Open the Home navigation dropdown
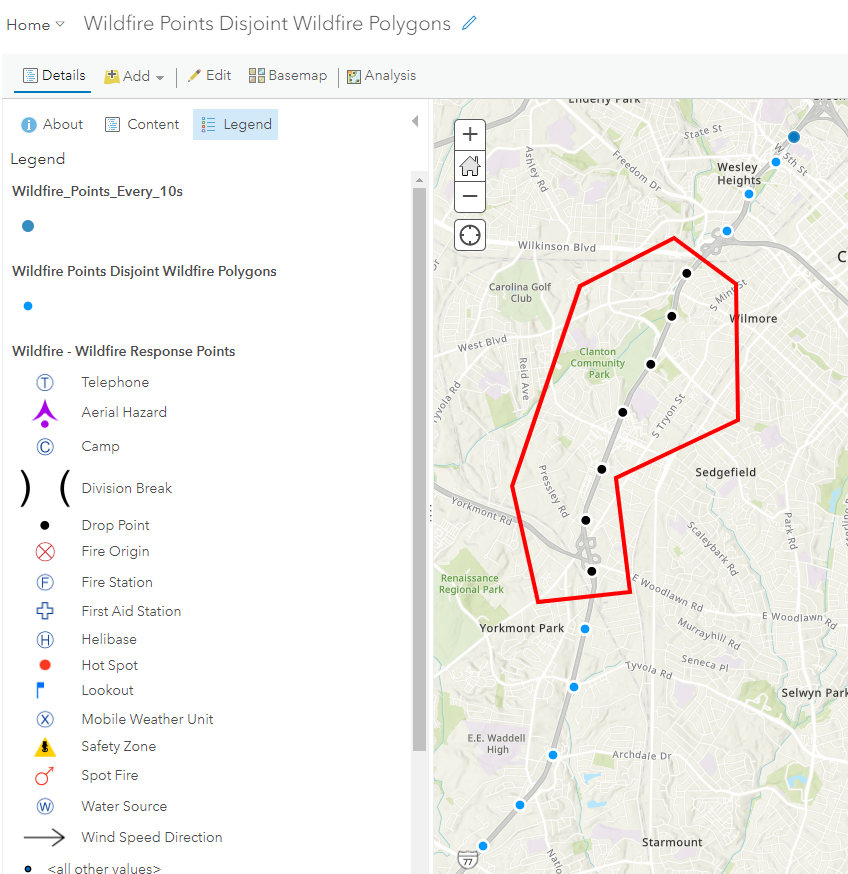 coord(35,24)
